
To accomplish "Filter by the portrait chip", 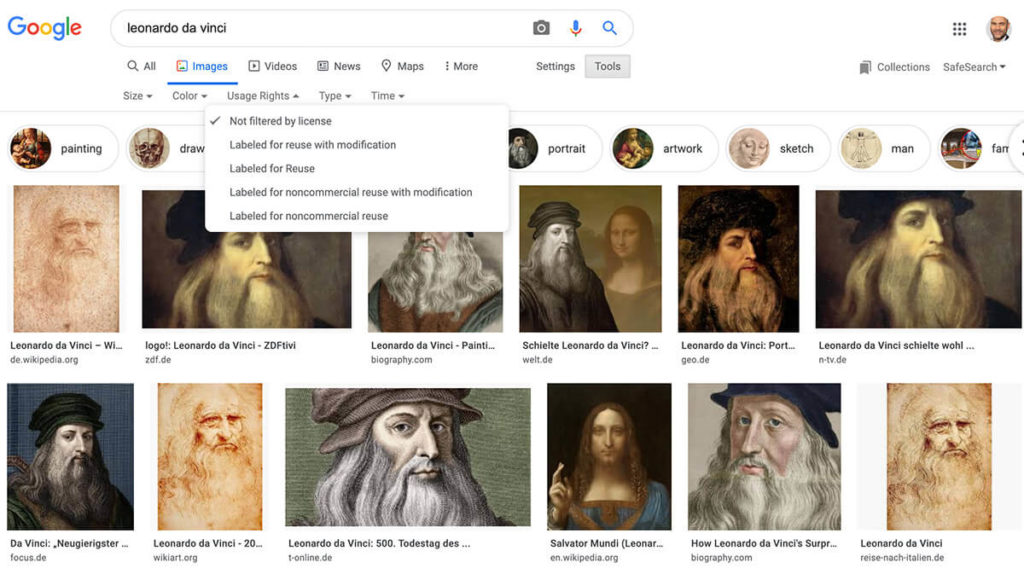I will pos(554,149).
